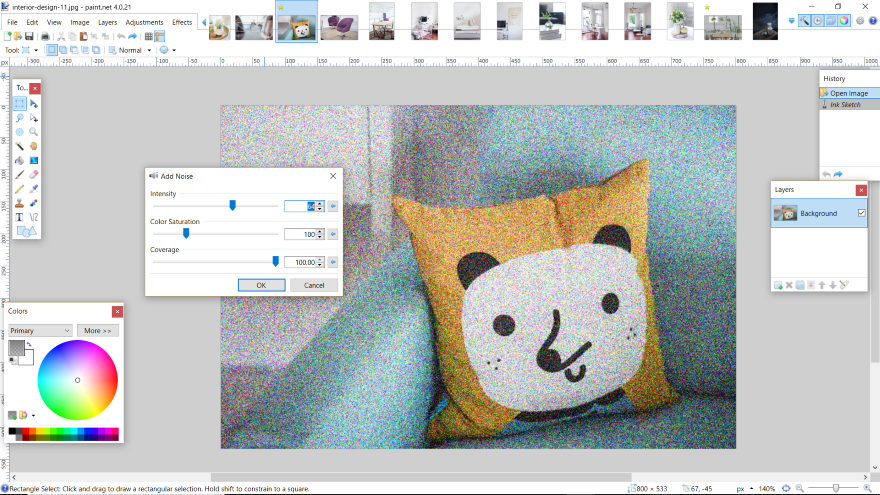The image size is (880, 495).
Task: Open the Effects menu
Action: [x=182, y=22]
